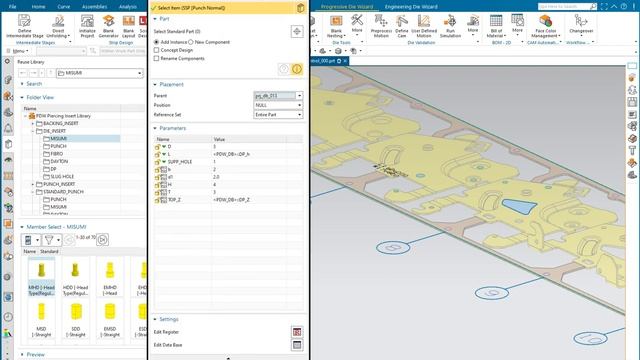The height and width of the screenshot is (360, 640).
Task: Click Preprocess Motion icon
Action: [x=381, y=21]
